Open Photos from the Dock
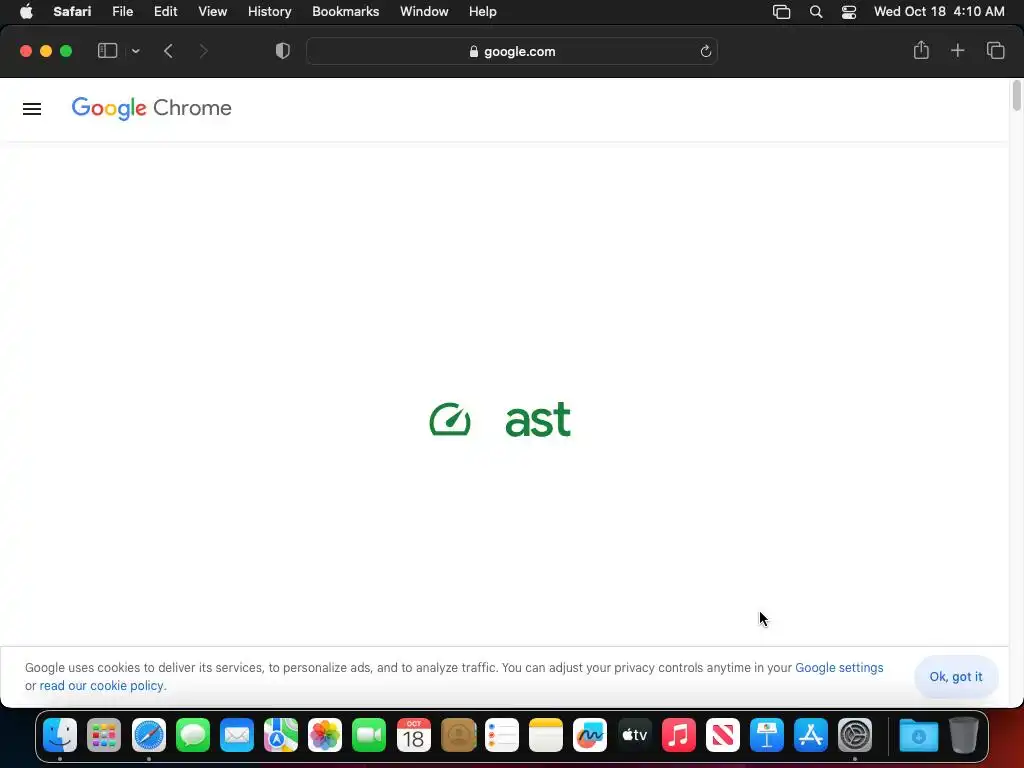 pyautogui.click(x=325, y=735)
